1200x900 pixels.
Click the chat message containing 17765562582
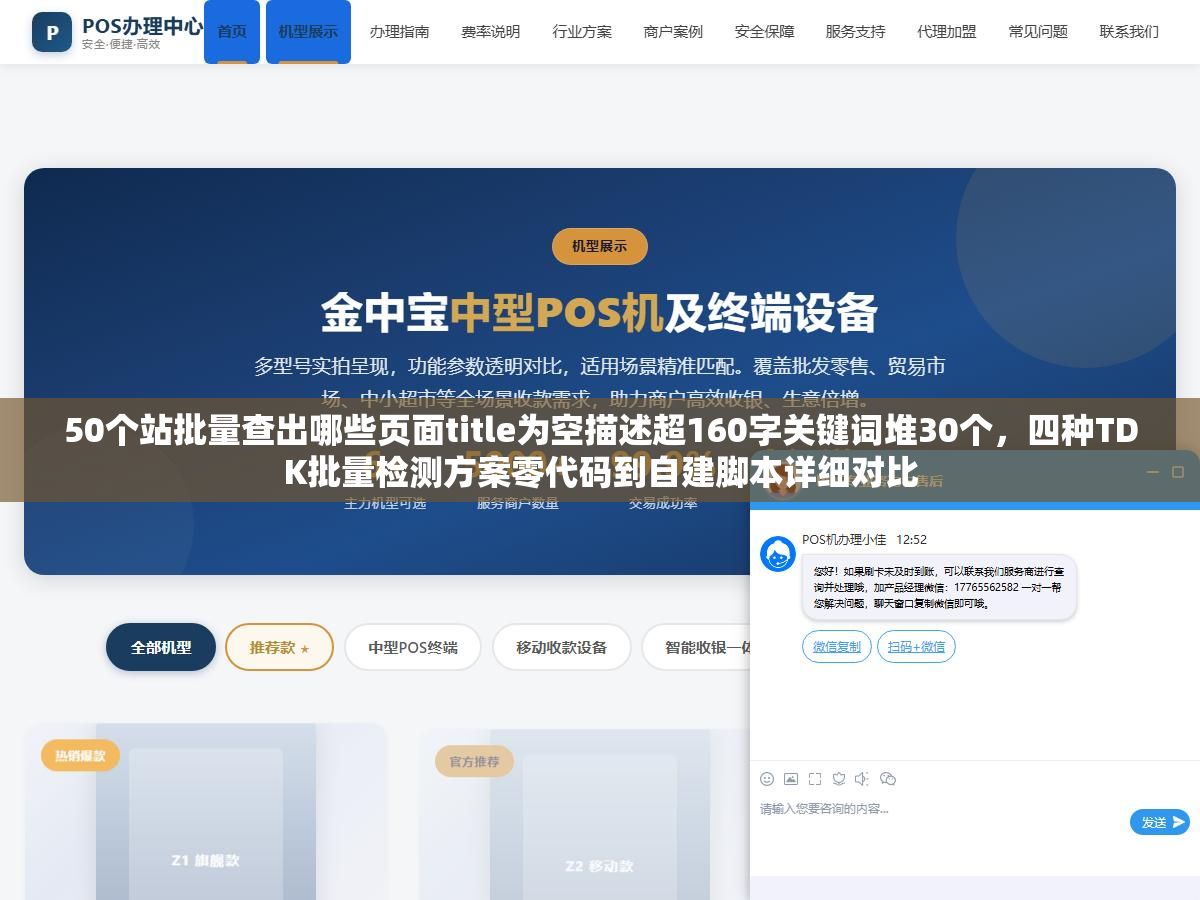[x=939, y=587]
